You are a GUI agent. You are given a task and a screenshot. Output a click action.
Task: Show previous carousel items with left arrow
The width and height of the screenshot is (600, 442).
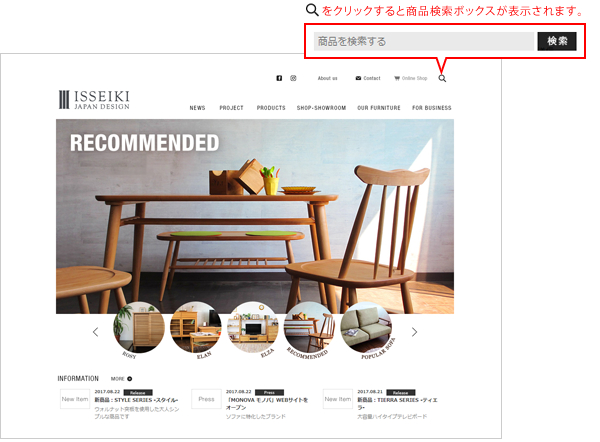[x=96, y=332]
